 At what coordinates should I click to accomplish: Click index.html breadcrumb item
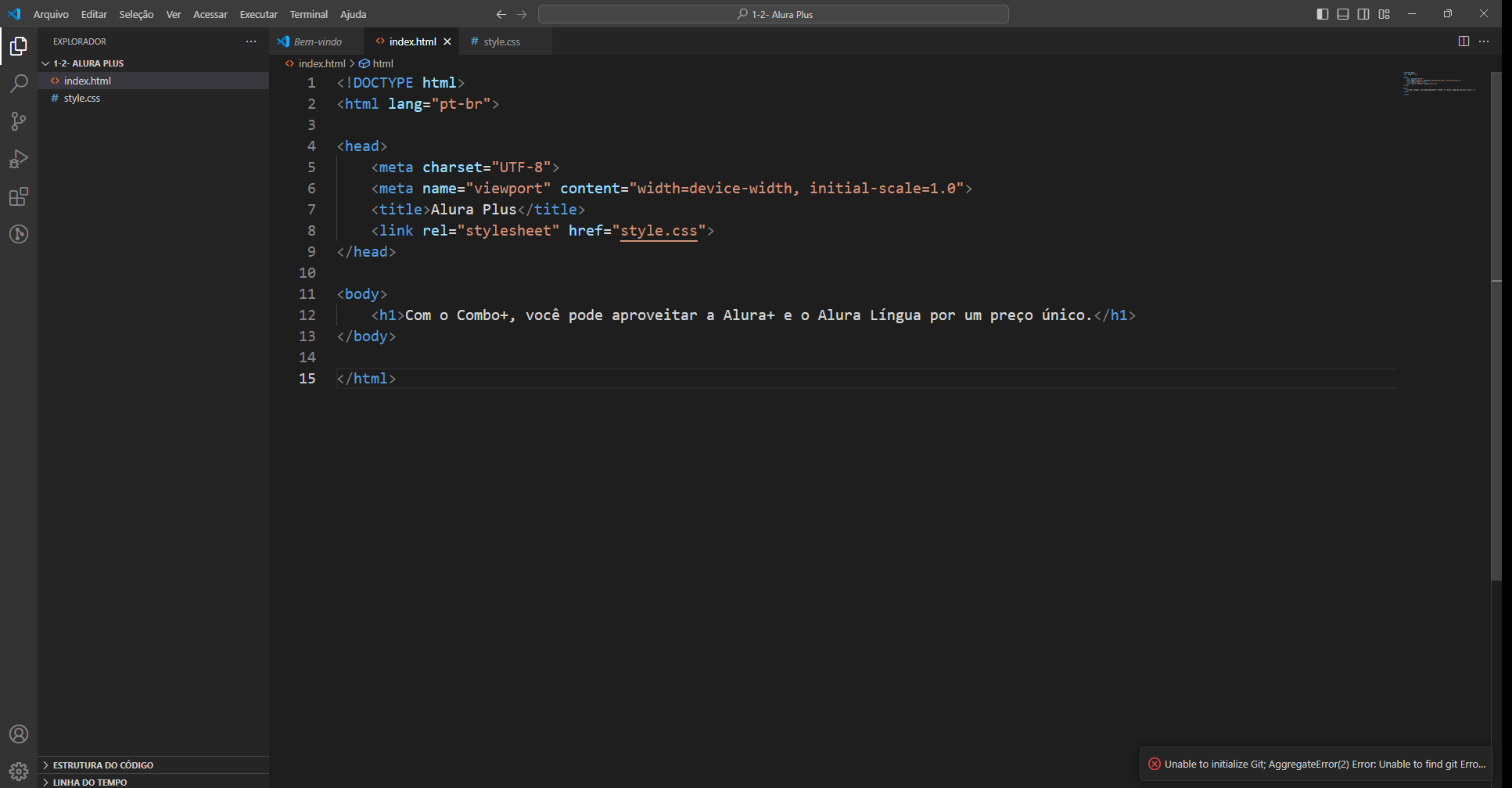tap(321, 63)
